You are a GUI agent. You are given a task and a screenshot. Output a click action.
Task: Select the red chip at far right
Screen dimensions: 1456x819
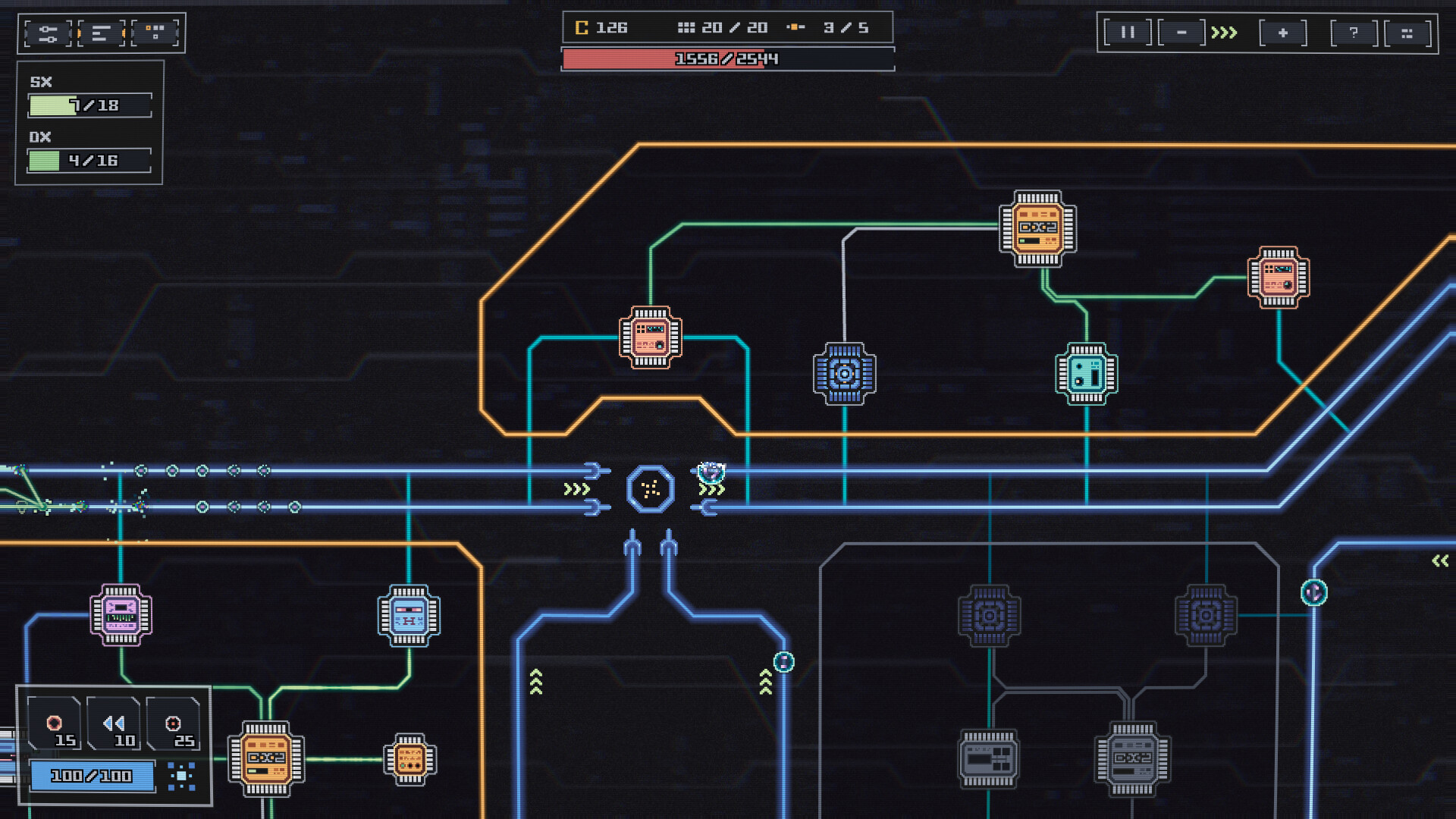click(1279, 278)
